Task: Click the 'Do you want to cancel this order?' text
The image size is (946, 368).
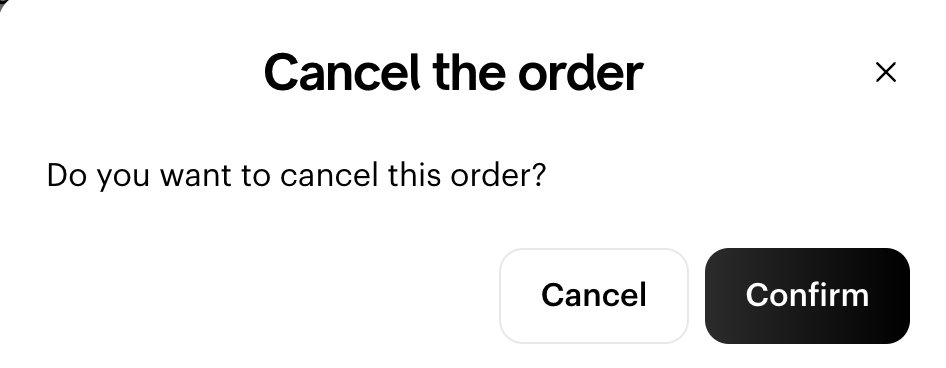Action: [x=296, y=176]
